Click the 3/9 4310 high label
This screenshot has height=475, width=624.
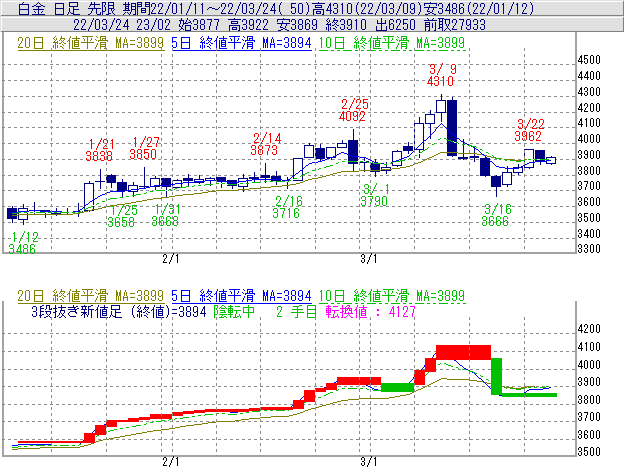(441, 75)
